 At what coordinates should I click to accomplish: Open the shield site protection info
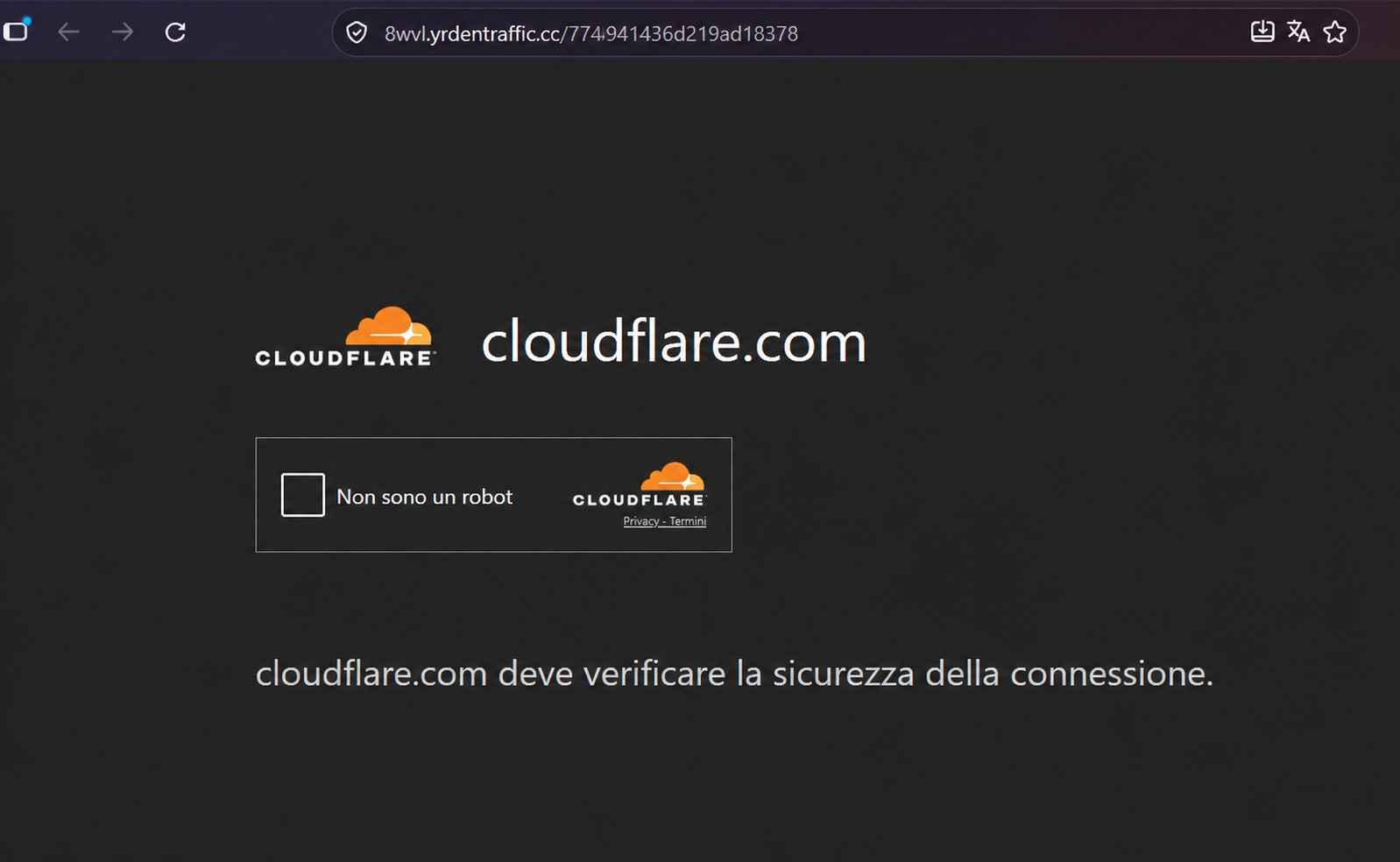(x=357, y=33)
